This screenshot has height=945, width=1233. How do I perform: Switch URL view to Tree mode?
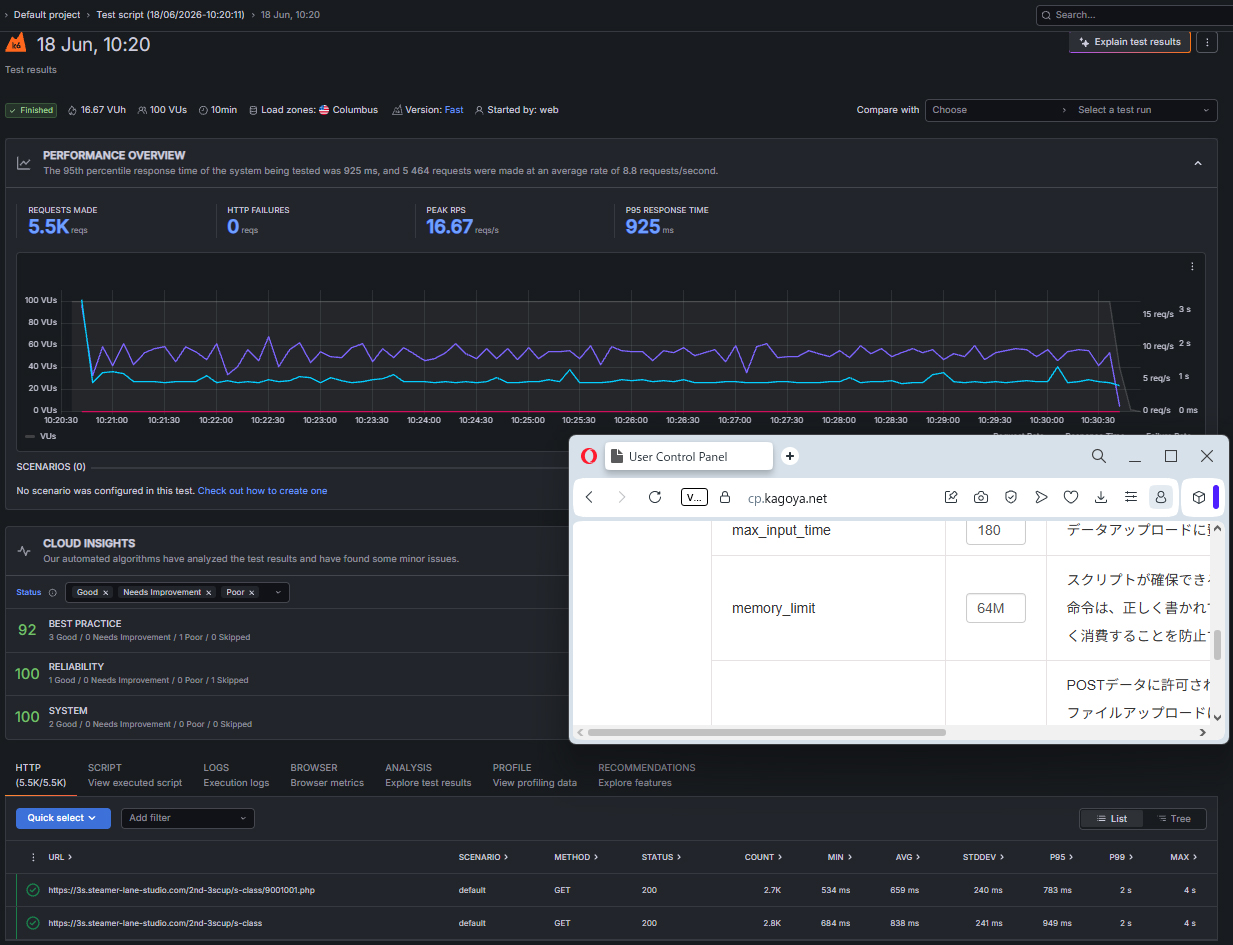coord(1174,819)
